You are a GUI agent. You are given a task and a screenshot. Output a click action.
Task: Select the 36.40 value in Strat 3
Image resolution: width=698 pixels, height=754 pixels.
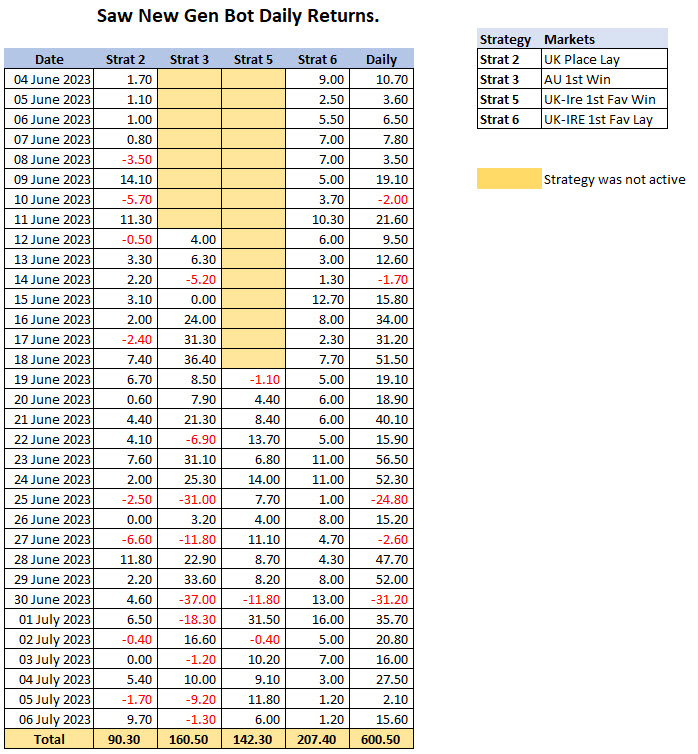[189, 359]
